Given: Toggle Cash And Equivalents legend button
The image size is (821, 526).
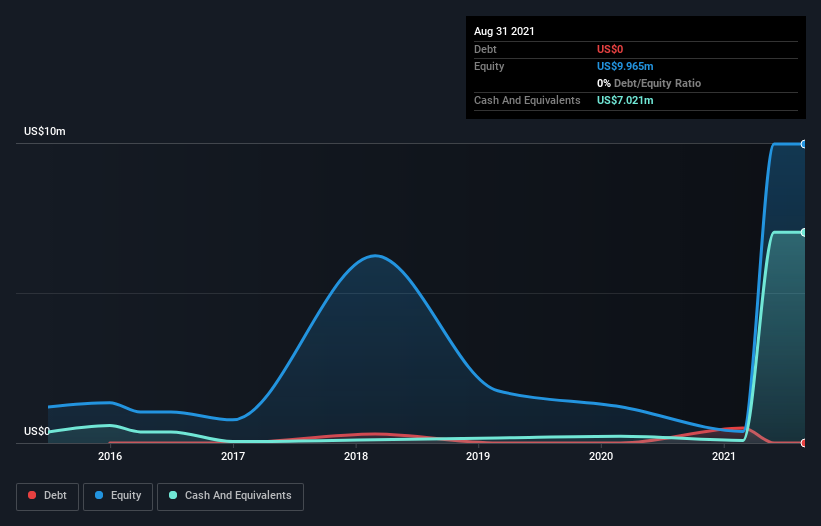Looking at the screenshot, I should [x=230, y=496].
